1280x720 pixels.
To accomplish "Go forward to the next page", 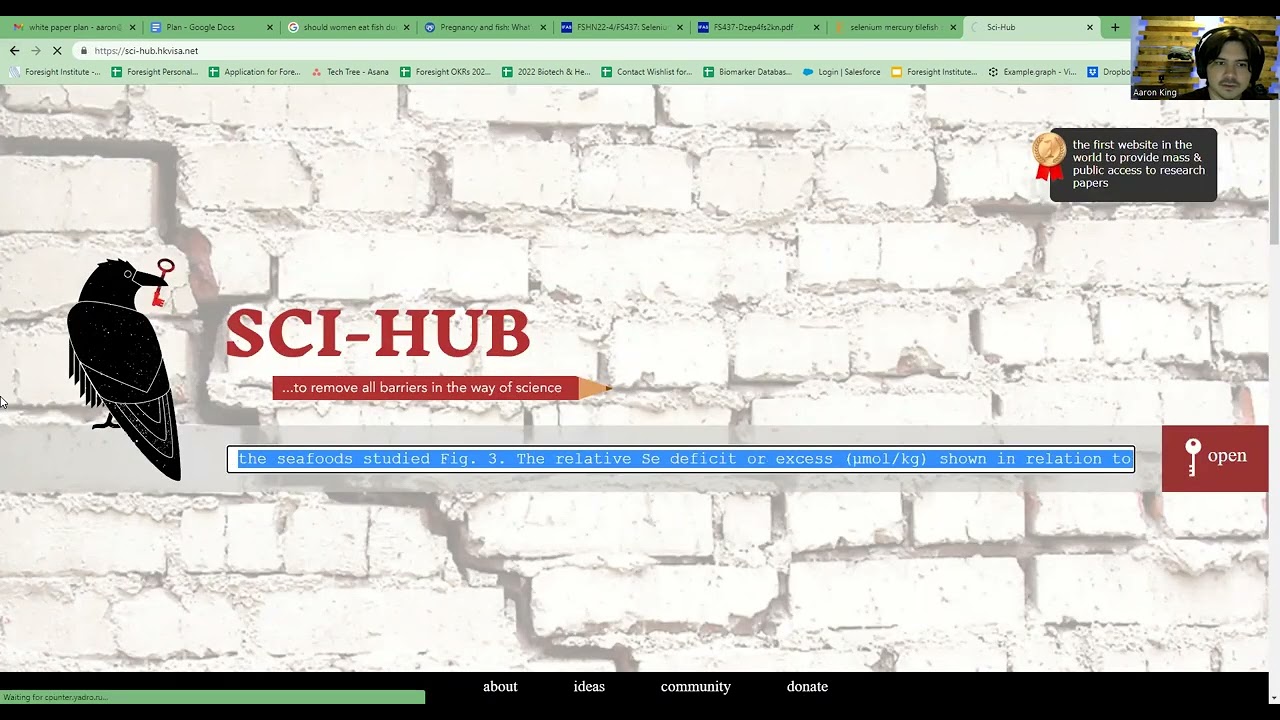I will pyautogui.click(x=36, y=50).
